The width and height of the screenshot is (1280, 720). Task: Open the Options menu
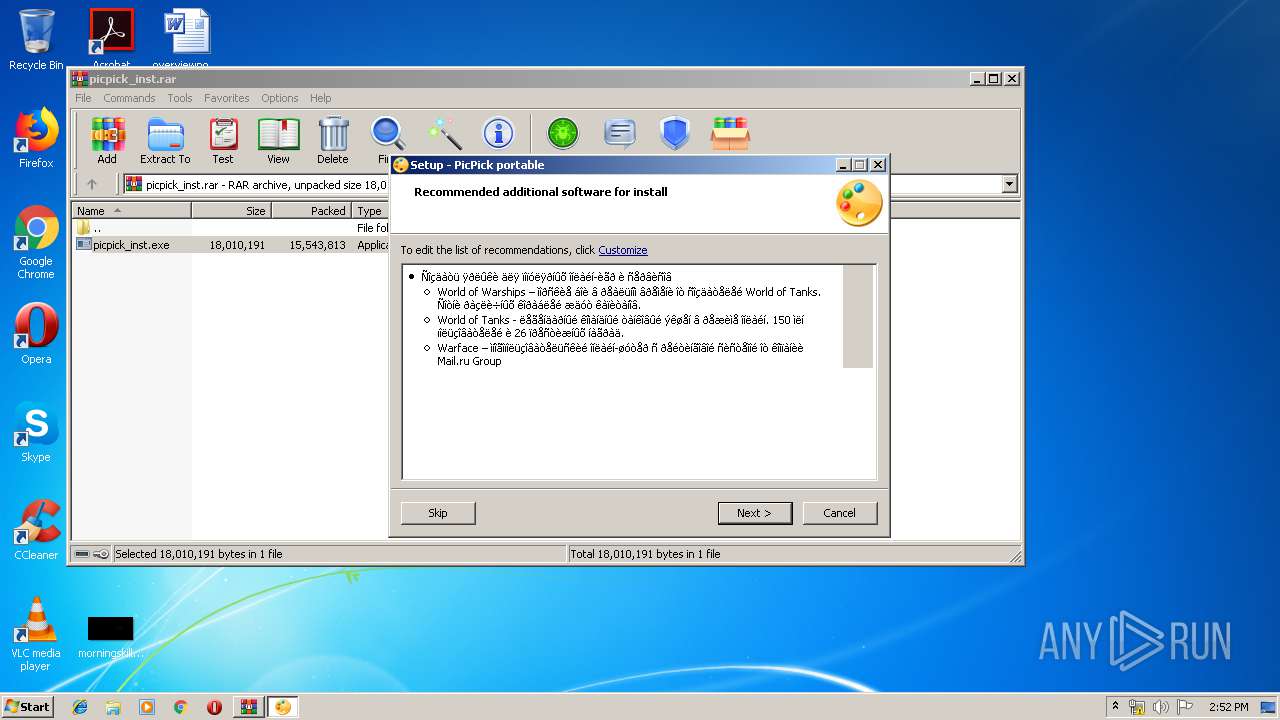coord(280,98)
